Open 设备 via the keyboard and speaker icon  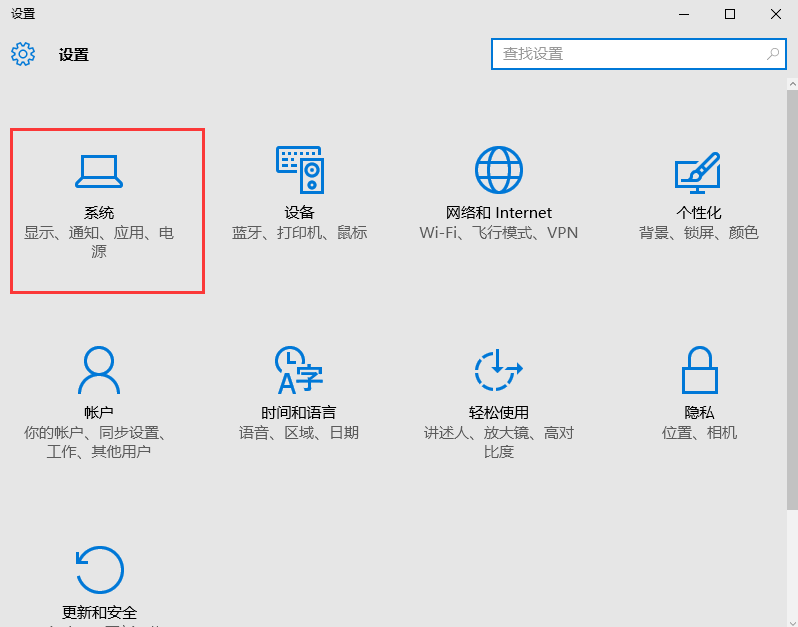pyautogui.click(x=299, y=170)
